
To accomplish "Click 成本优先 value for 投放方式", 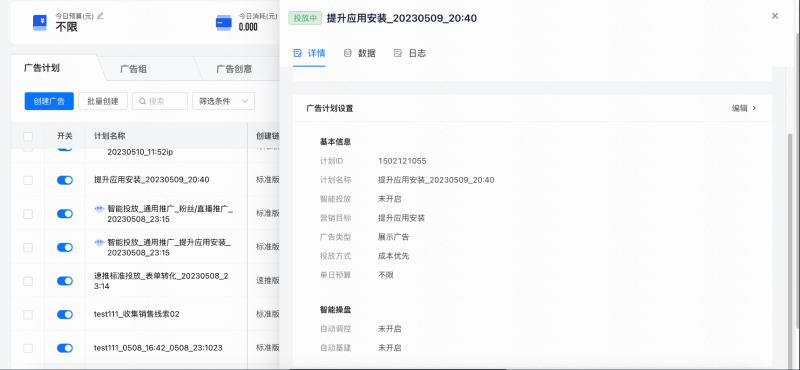I will coord(393,256).
